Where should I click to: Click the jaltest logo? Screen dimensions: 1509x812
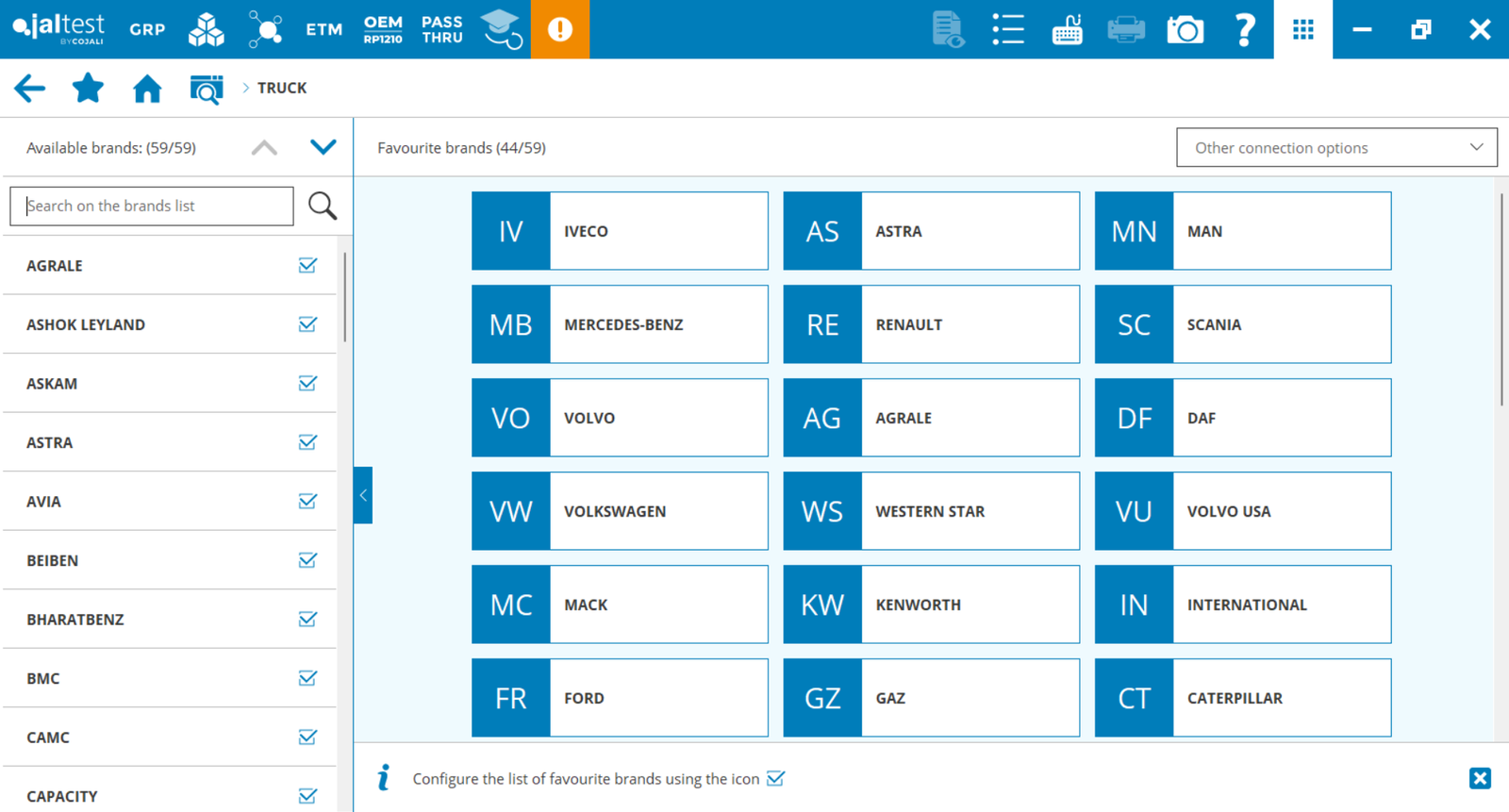point(58,28)
